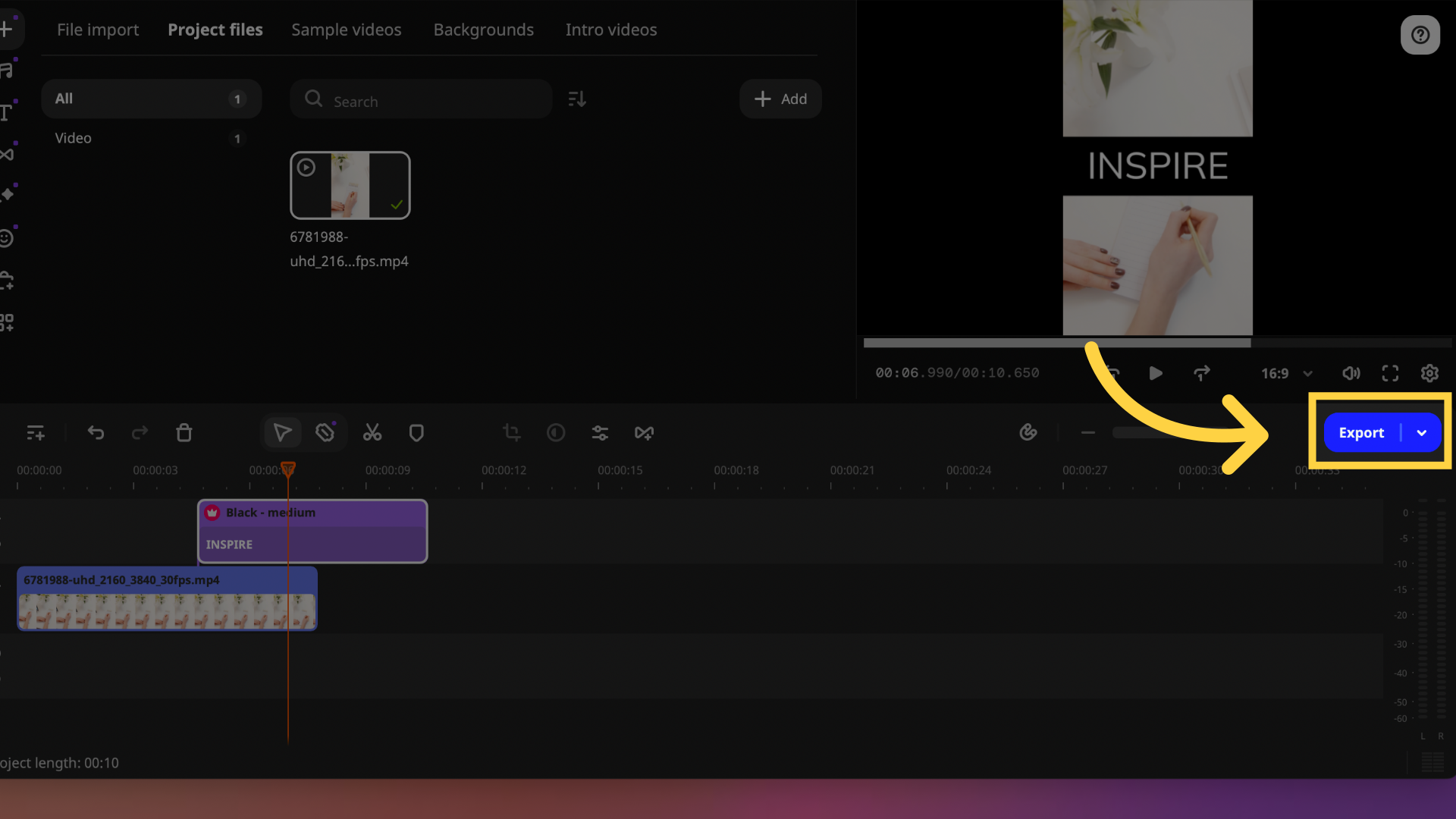Open the Transitions sidebar icon

(x=6, y=154)
